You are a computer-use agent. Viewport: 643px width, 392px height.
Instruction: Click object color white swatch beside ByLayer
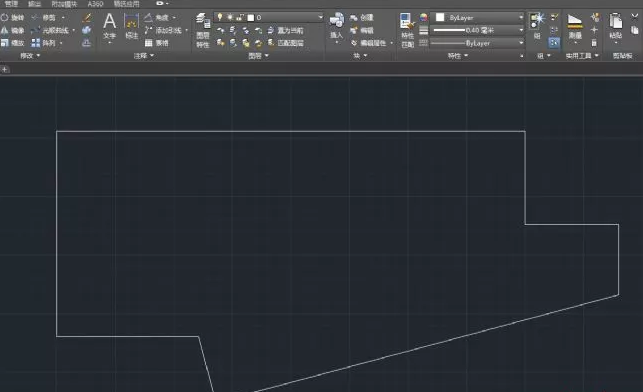[x=440, y=17]
